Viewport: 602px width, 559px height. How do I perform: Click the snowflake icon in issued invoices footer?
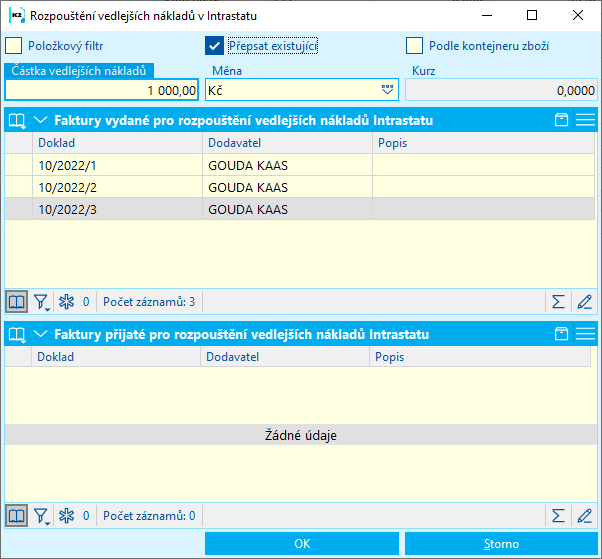click(x=68, y=301)
